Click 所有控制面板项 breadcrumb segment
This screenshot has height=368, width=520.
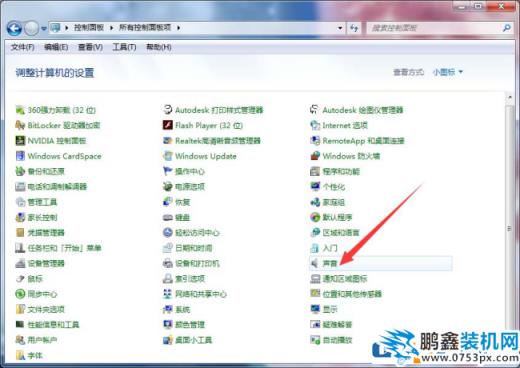[145, 28]
